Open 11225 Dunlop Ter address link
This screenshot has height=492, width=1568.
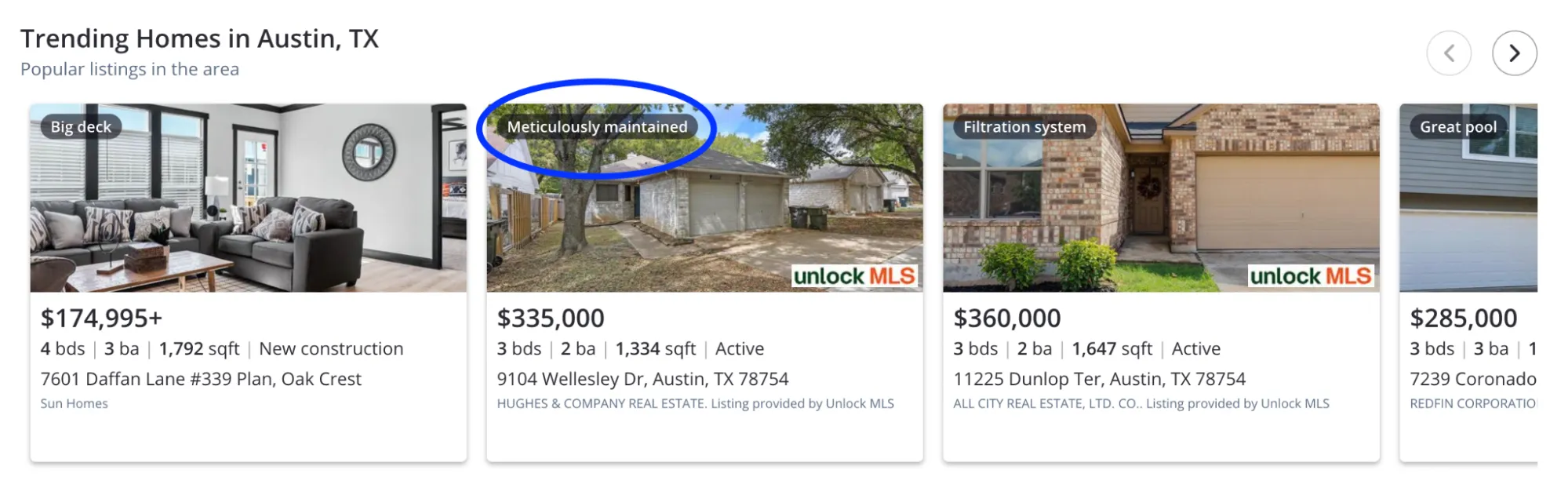1099,379
